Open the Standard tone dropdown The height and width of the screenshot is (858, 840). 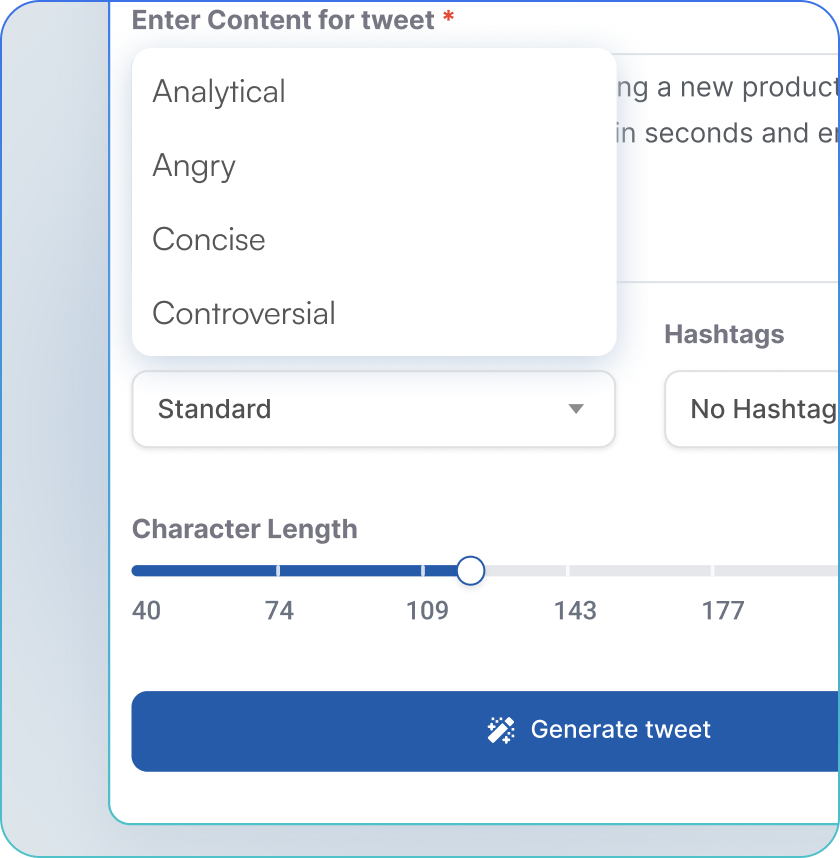[x=372, y=408]
